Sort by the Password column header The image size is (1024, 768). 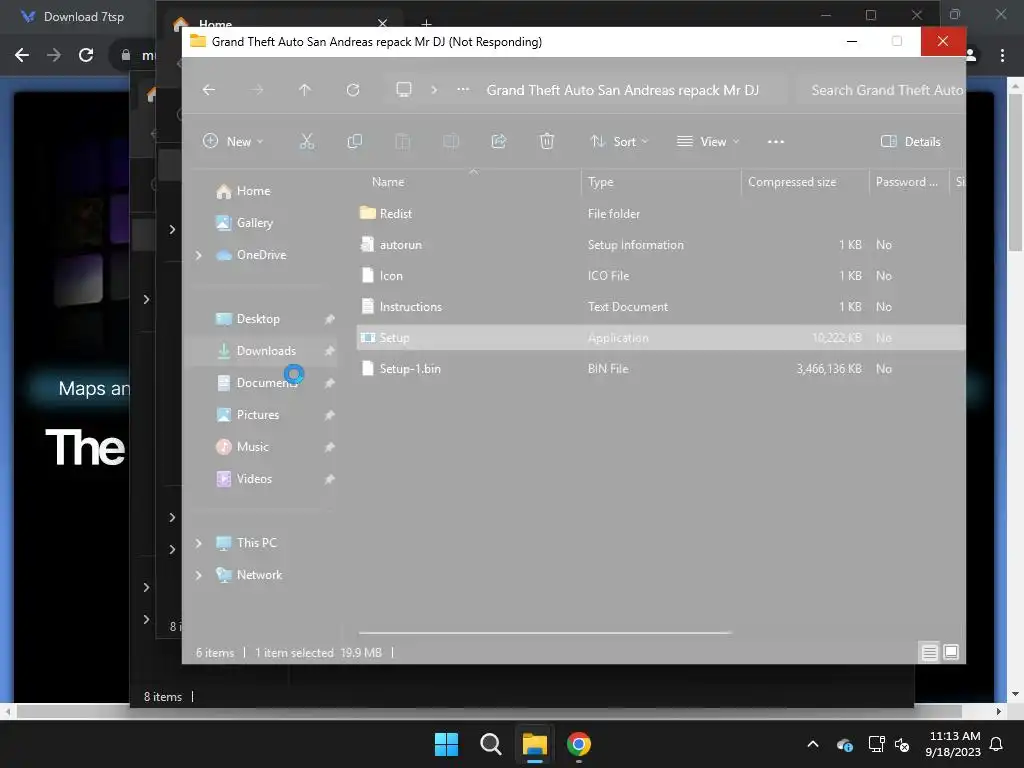(906, 182)
